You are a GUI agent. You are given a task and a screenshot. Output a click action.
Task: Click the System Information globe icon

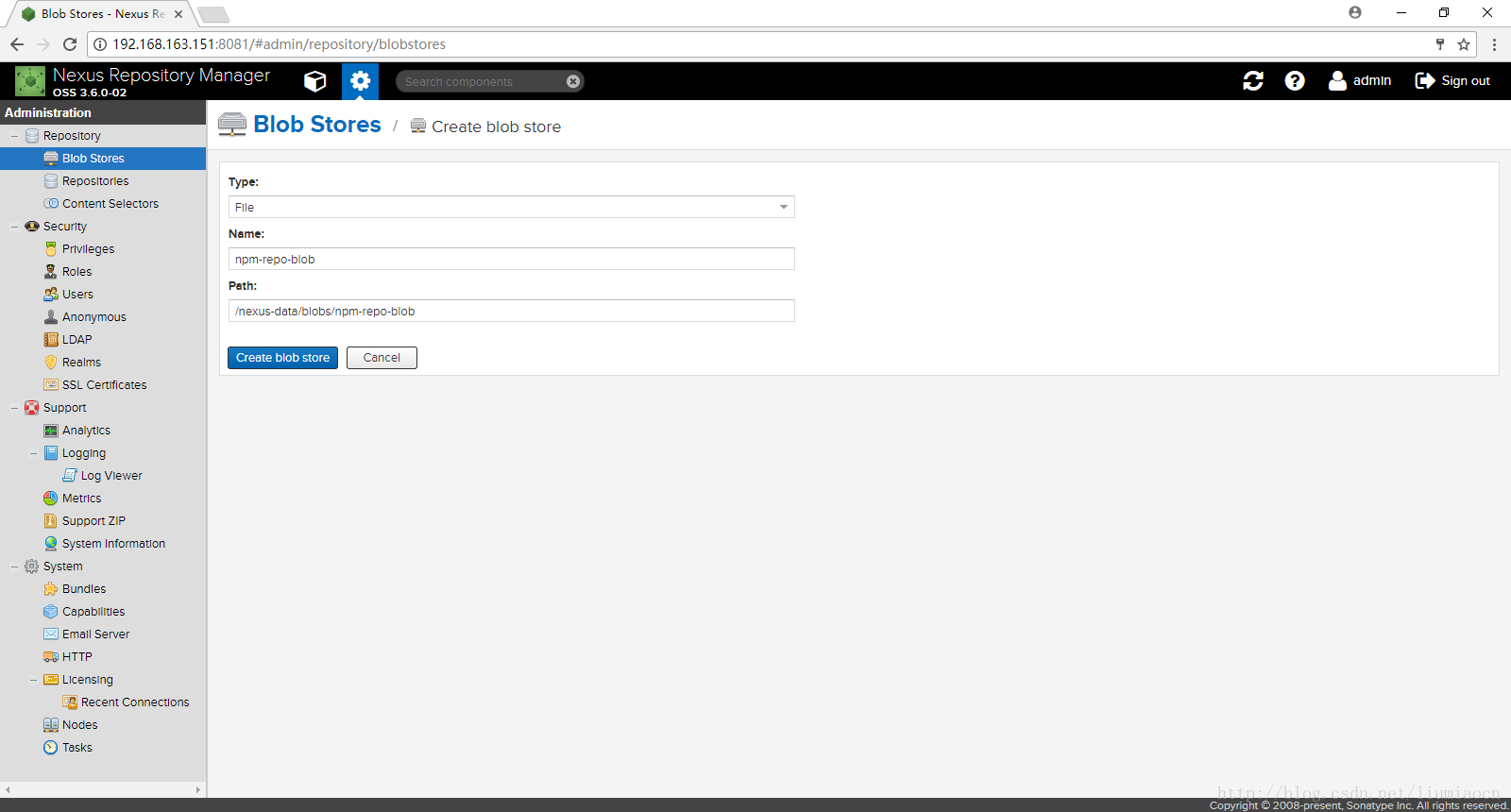click(x=51, y=544)
